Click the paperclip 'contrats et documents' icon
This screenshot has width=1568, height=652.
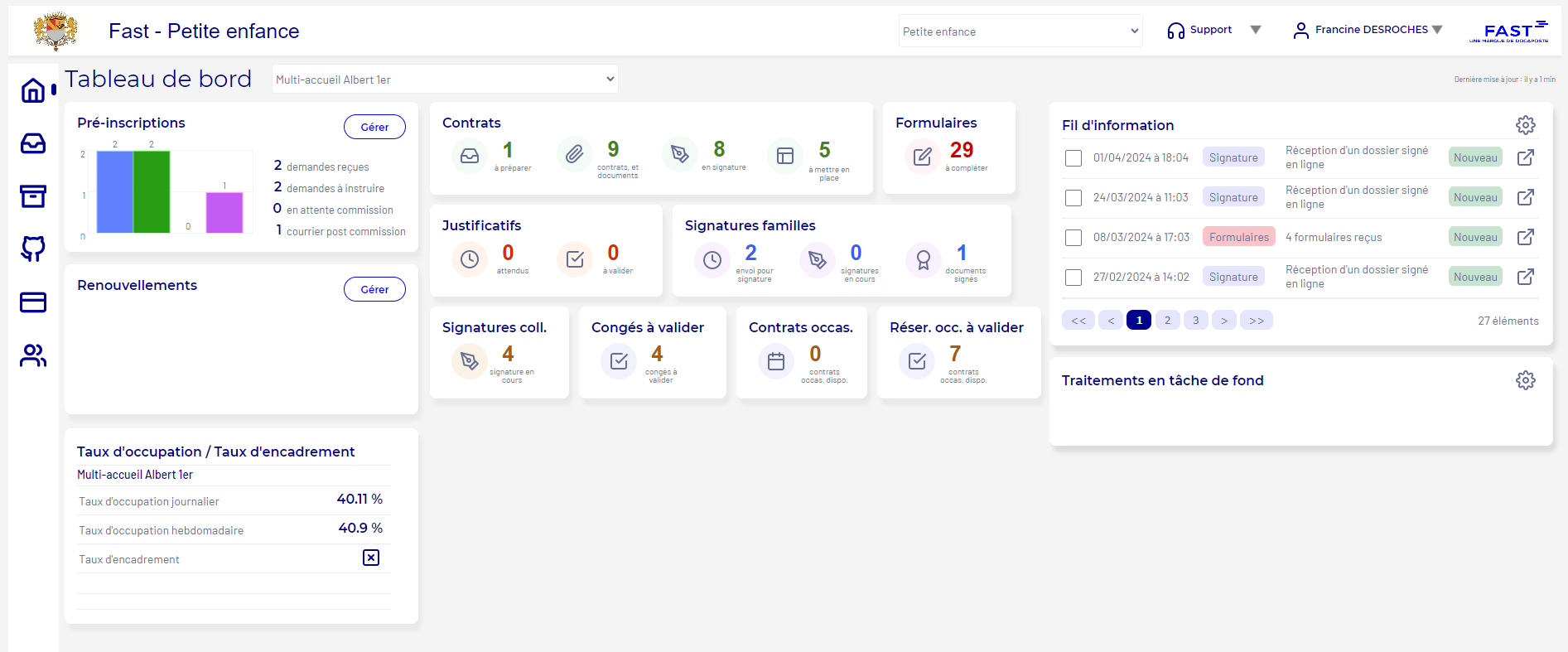point(574,154)
